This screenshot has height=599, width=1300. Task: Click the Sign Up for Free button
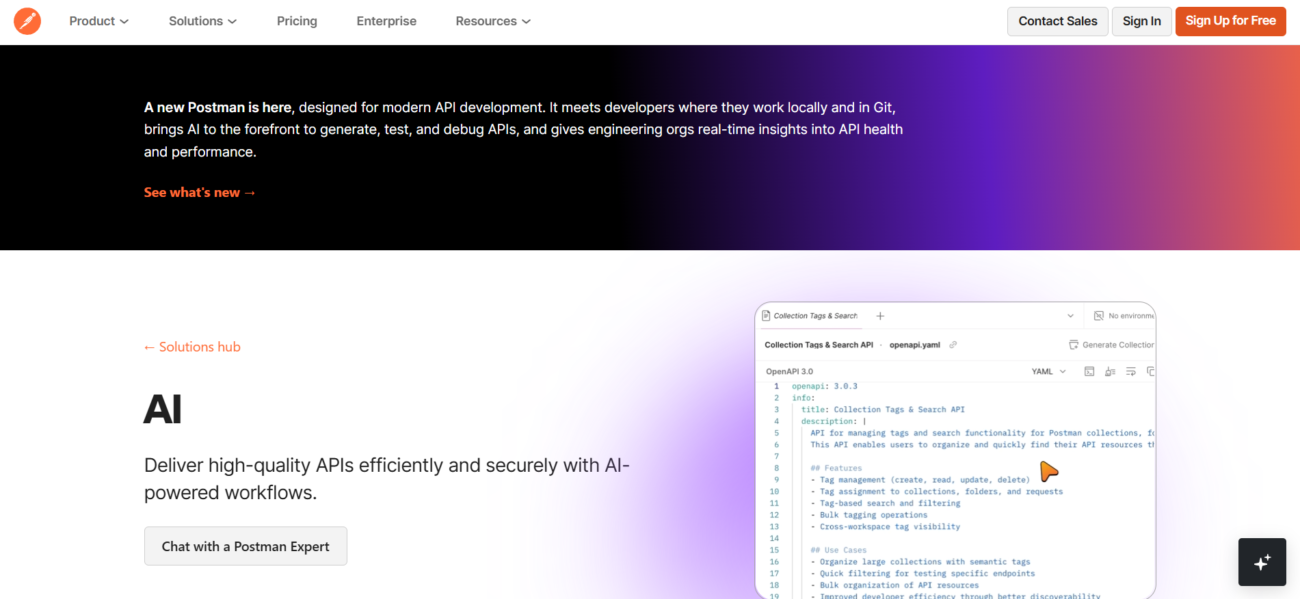pos(1230,21)
